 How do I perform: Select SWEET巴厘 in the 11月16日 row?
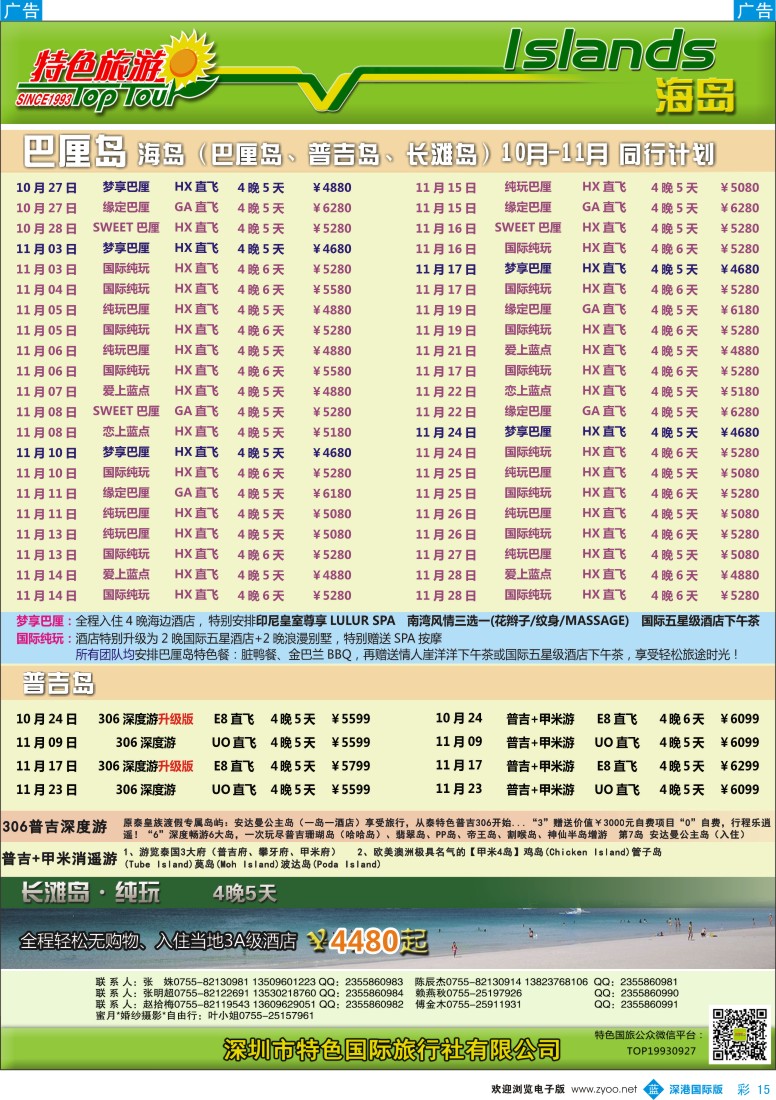tap(528, 228)
